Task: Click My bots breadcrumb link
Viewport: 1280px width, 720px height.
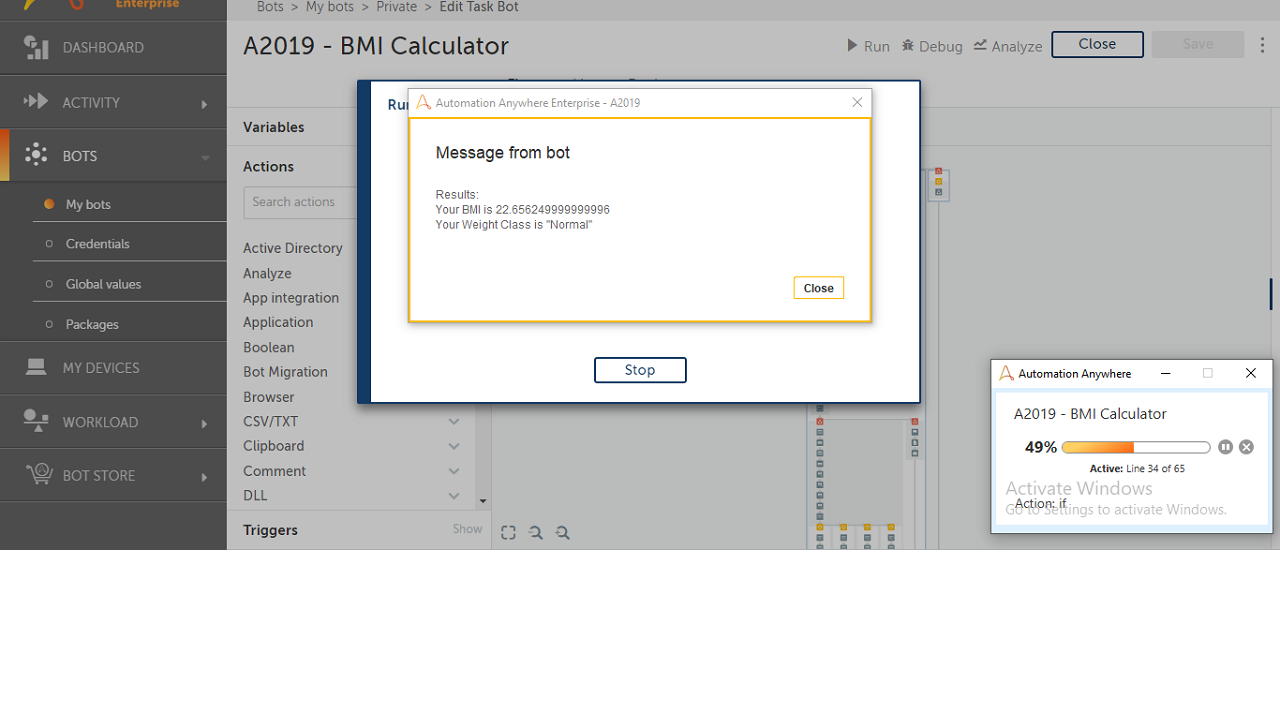Action: (330, 7)
